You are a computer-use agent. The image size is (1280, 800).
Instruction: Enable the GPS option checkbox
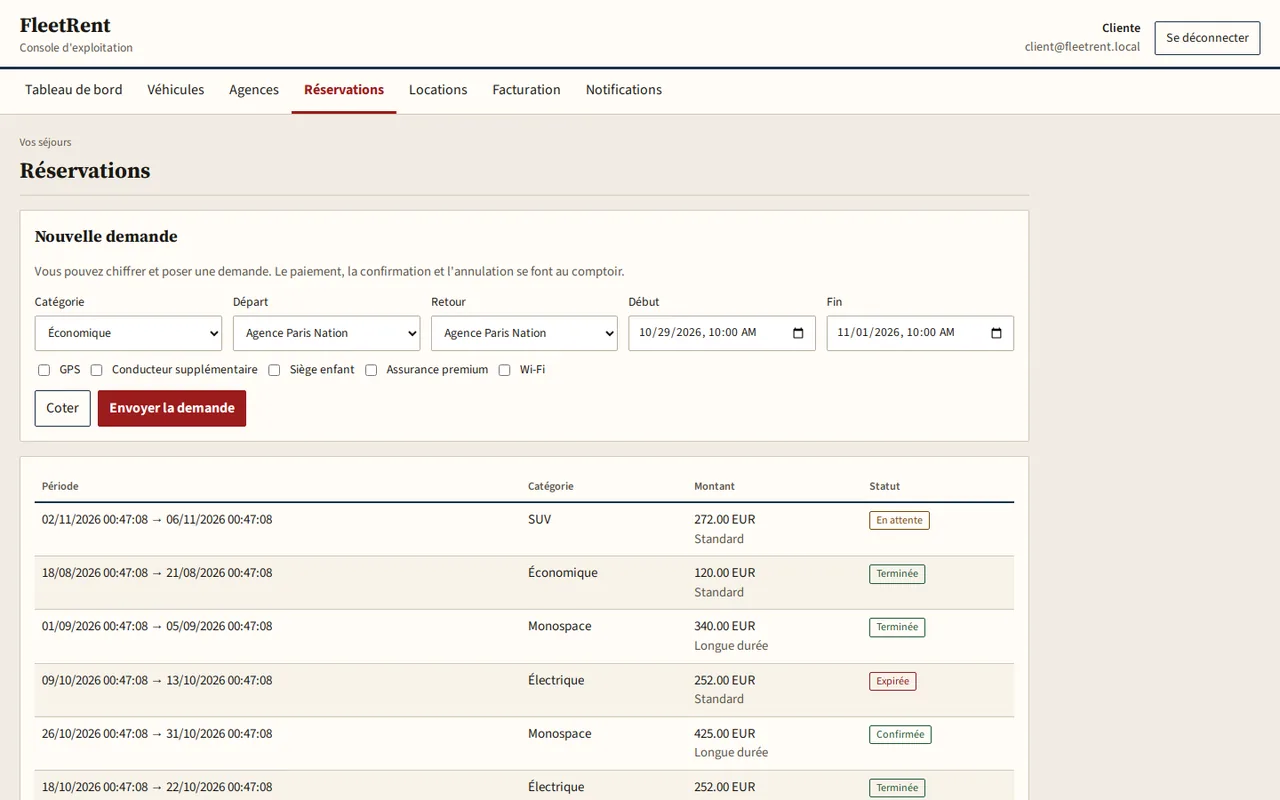(44, 370)
